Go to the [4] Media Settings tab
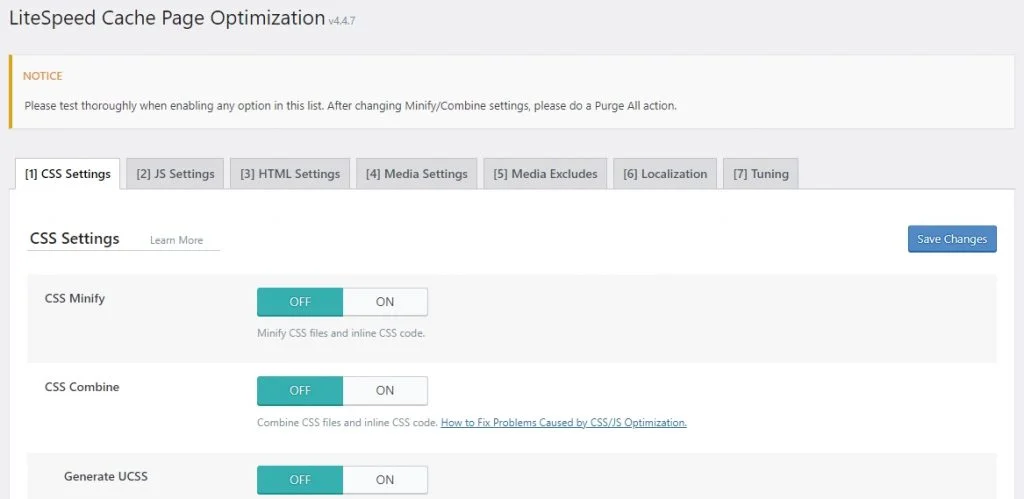Screen dimensions: 1024x499 click(x=417, y=174)
